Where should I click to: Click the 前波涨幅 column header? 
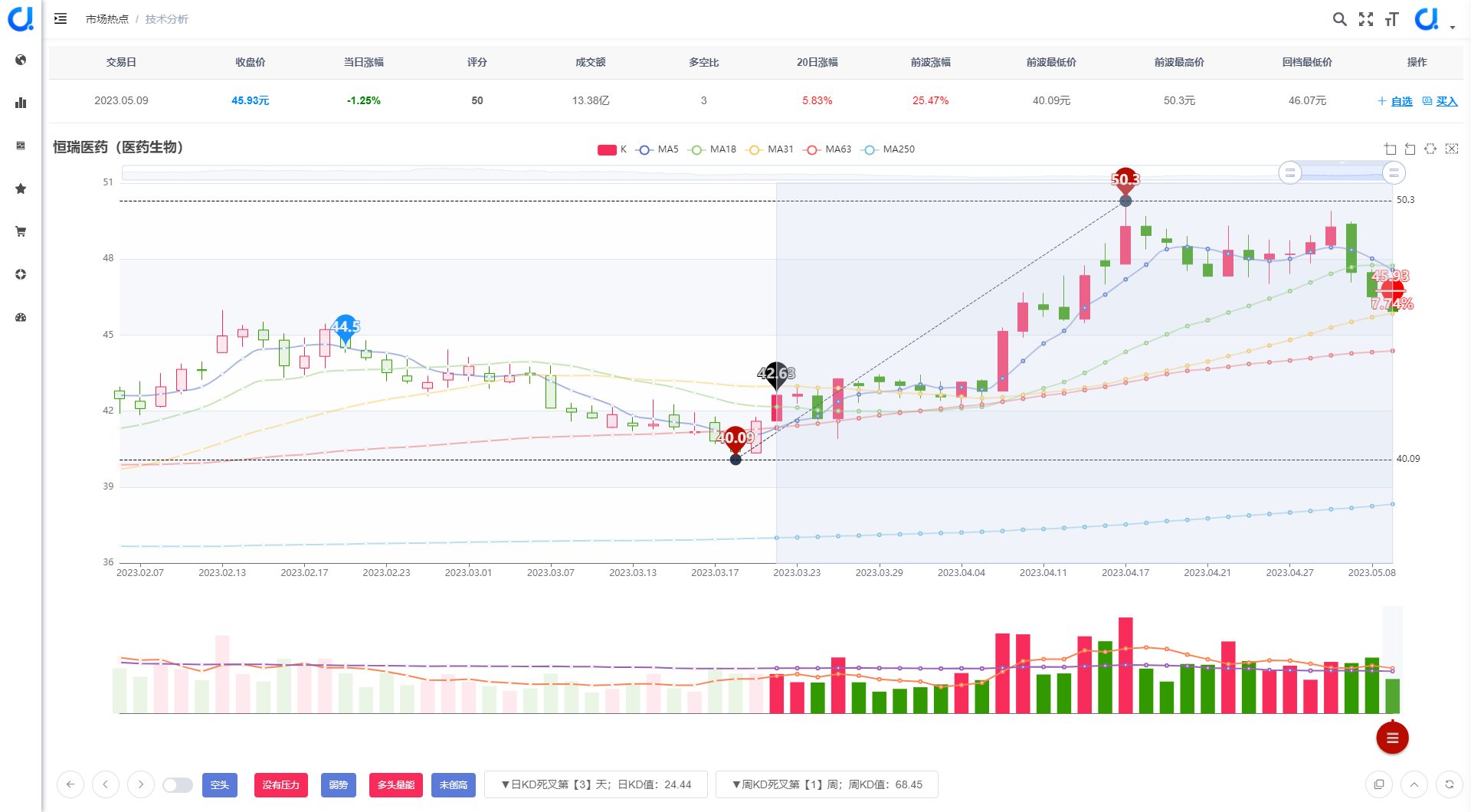tap(931, 62)
